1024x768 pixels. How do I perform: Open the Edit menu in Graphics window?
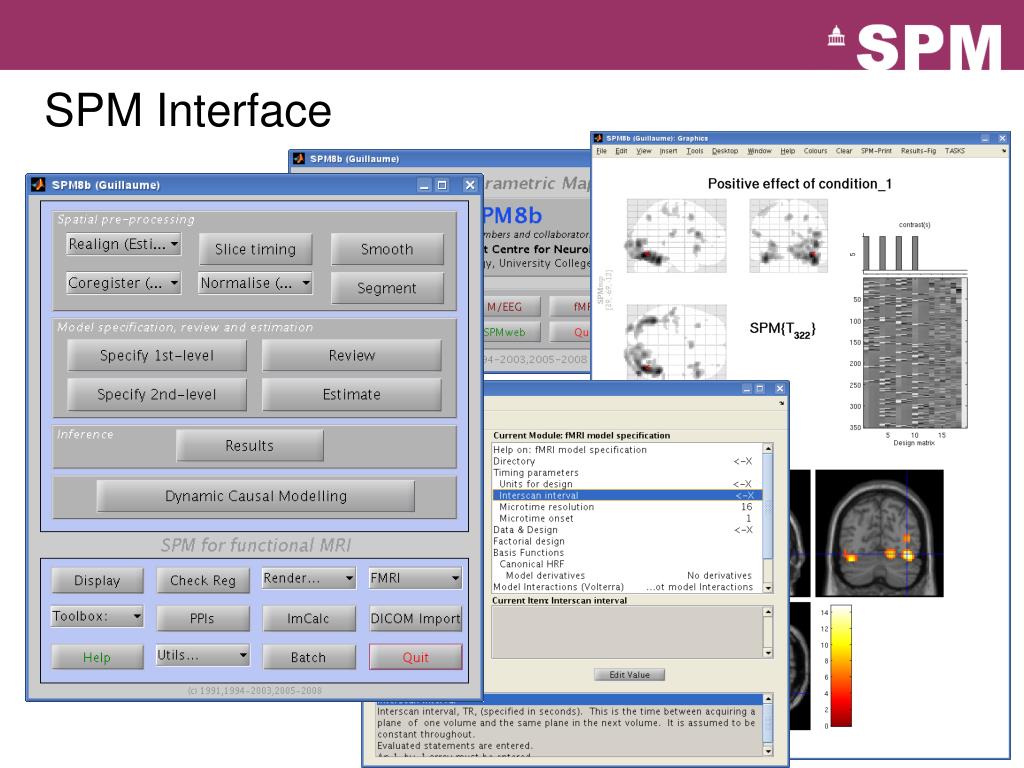(621, 151)
